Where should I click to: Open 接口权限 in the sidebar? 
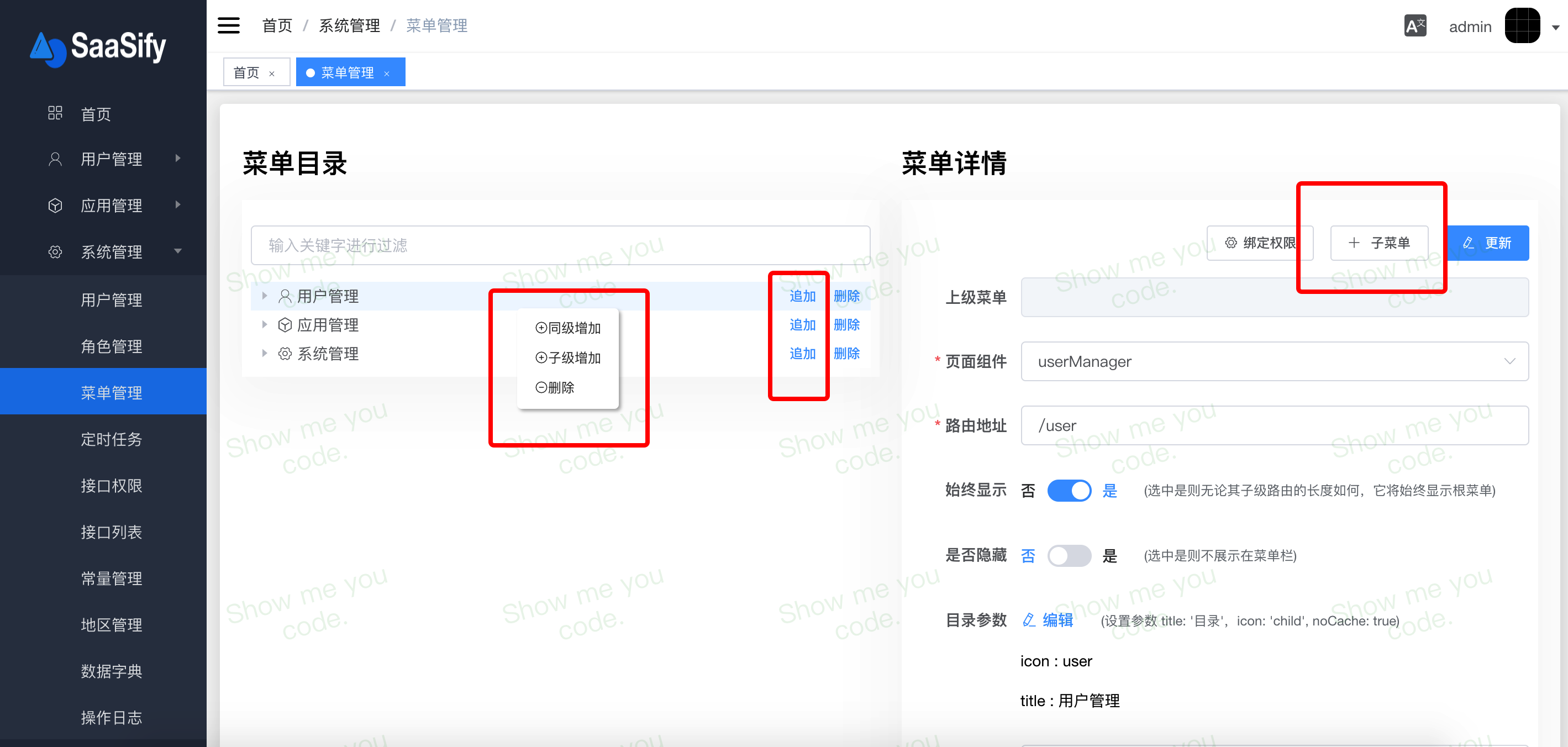click(103, 485)
